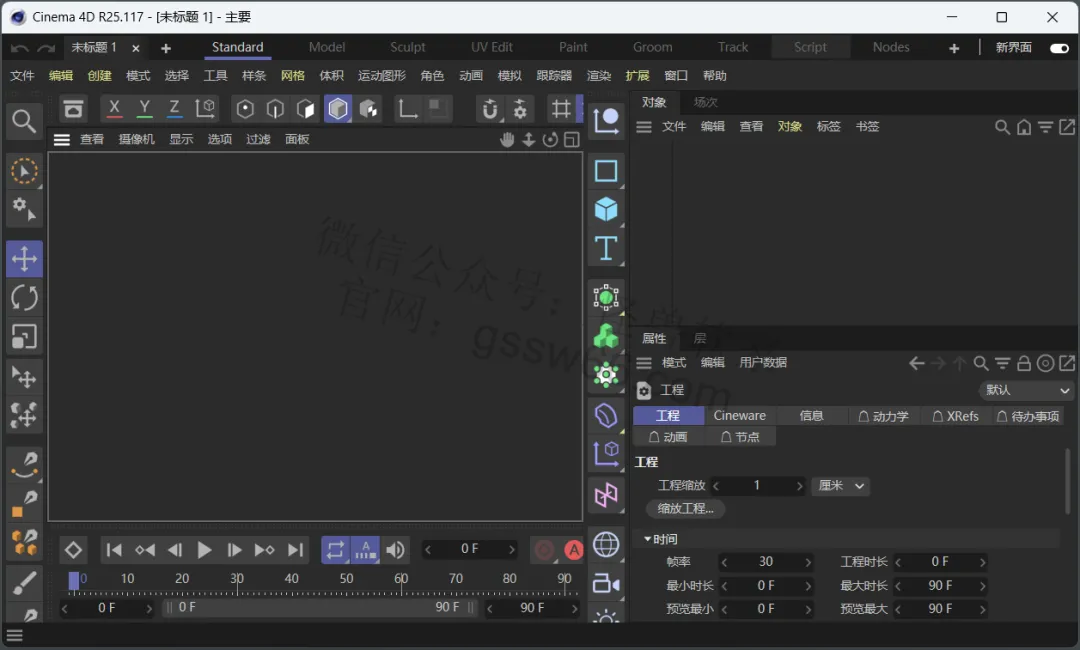The image size is (1080, 650).
Task: Open attribute manager hamburger menu
Action: (x=644, y=363)
